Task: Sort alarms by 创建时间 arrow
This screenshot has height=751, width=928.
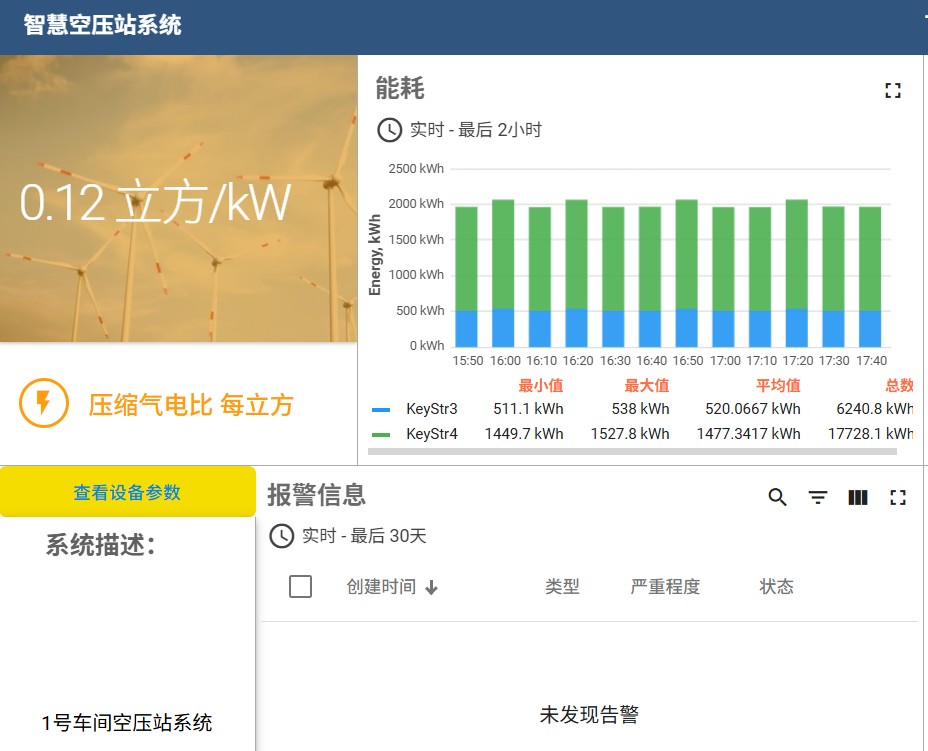Action: point(432,588)
